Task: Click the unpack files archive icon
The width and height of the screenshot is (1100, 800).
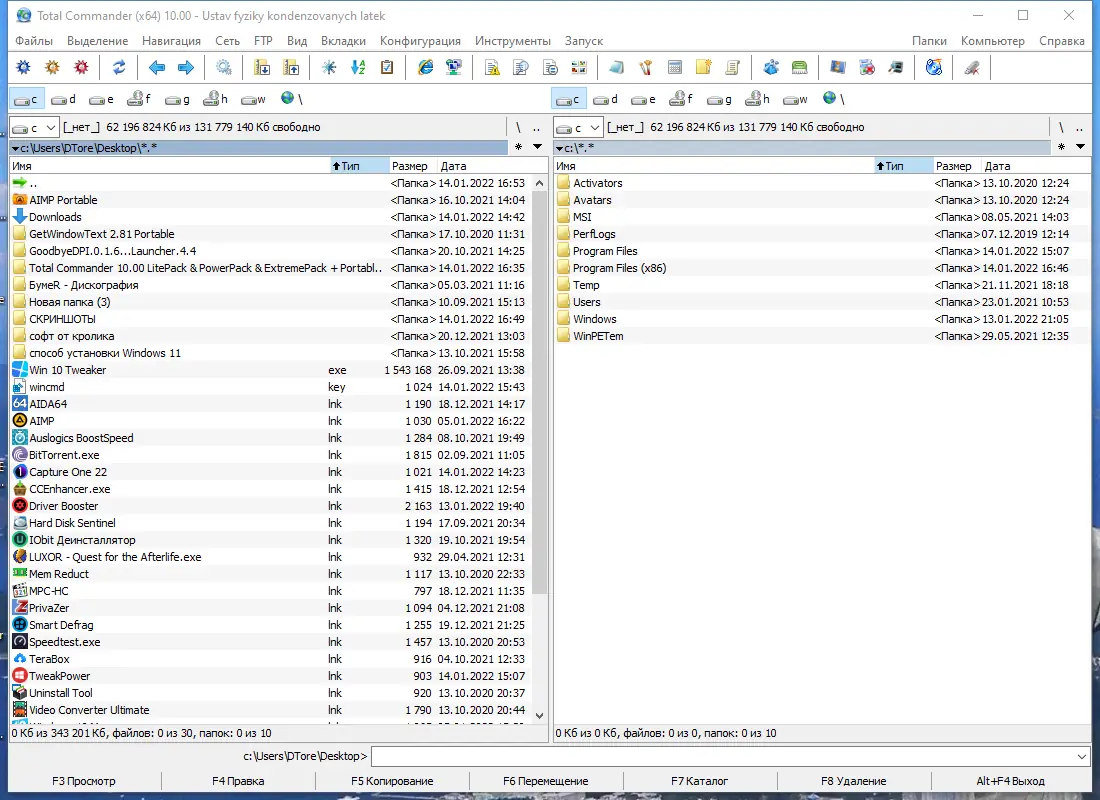Action: point(291,67)
